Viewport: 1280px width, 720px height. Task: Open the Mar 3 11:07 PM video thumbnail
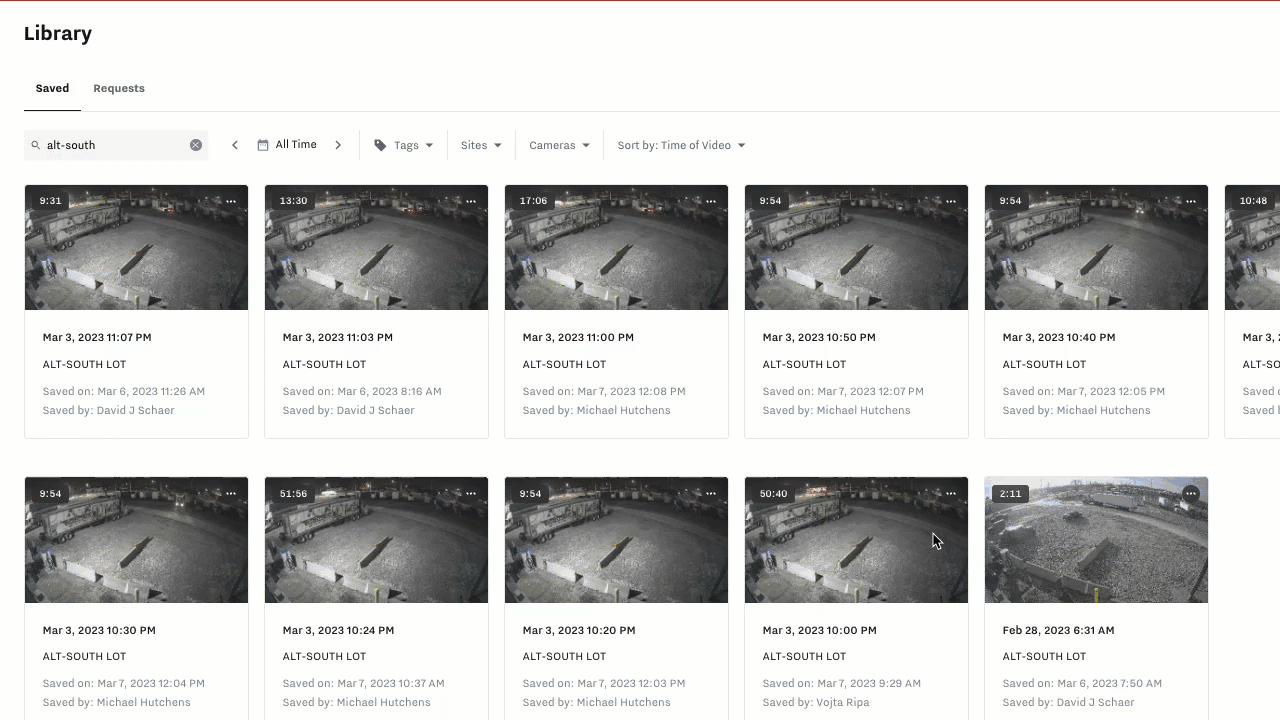point(136,248)
